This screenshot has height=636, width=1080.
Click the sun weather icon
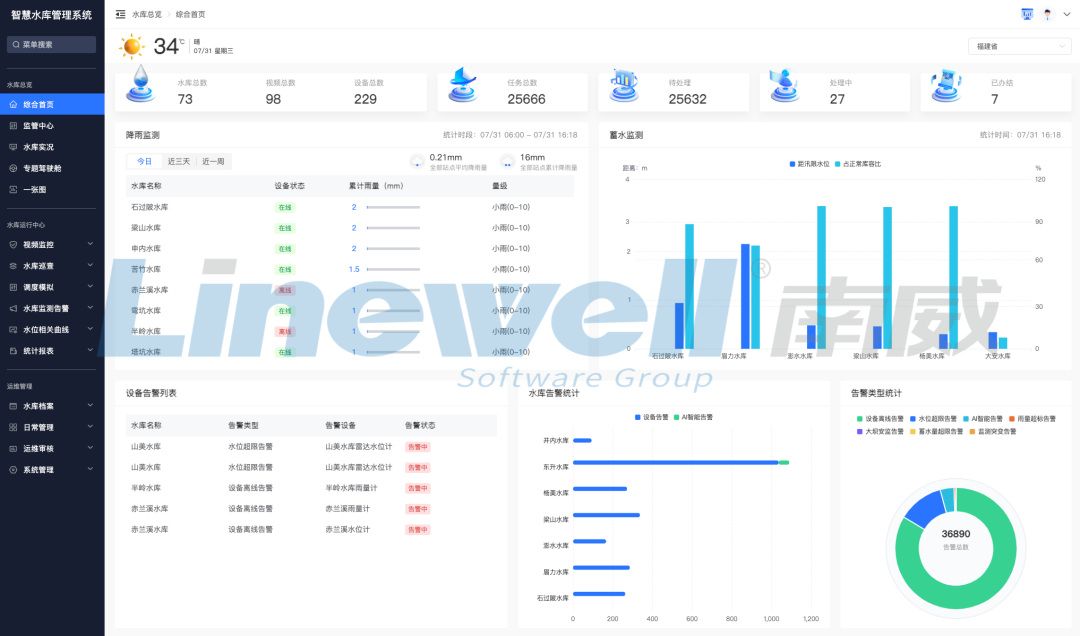pyautogui.click(x=132, y=46)
